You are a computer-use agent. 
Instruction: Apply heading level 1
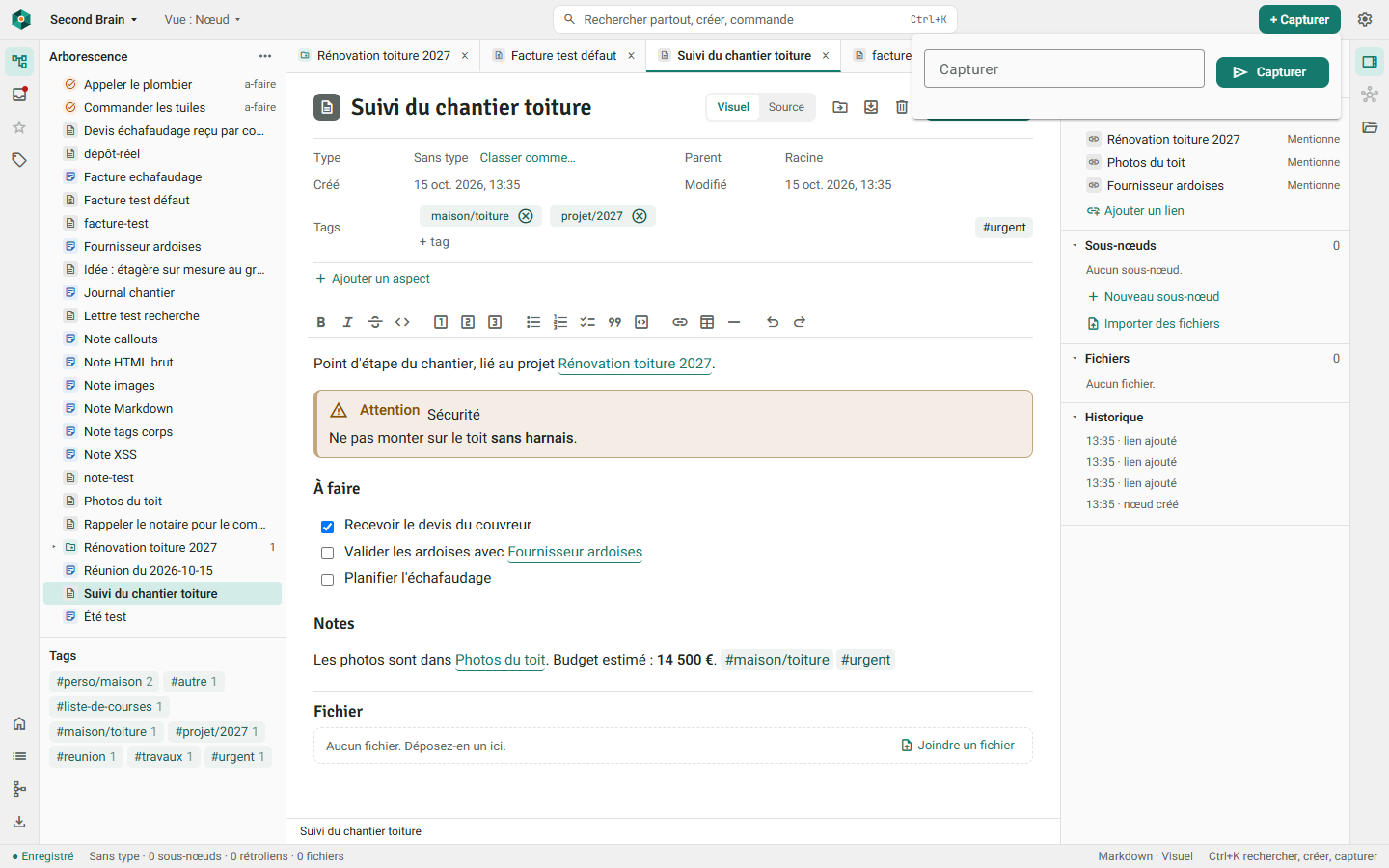pyautogui.click(x=441, y=322)
